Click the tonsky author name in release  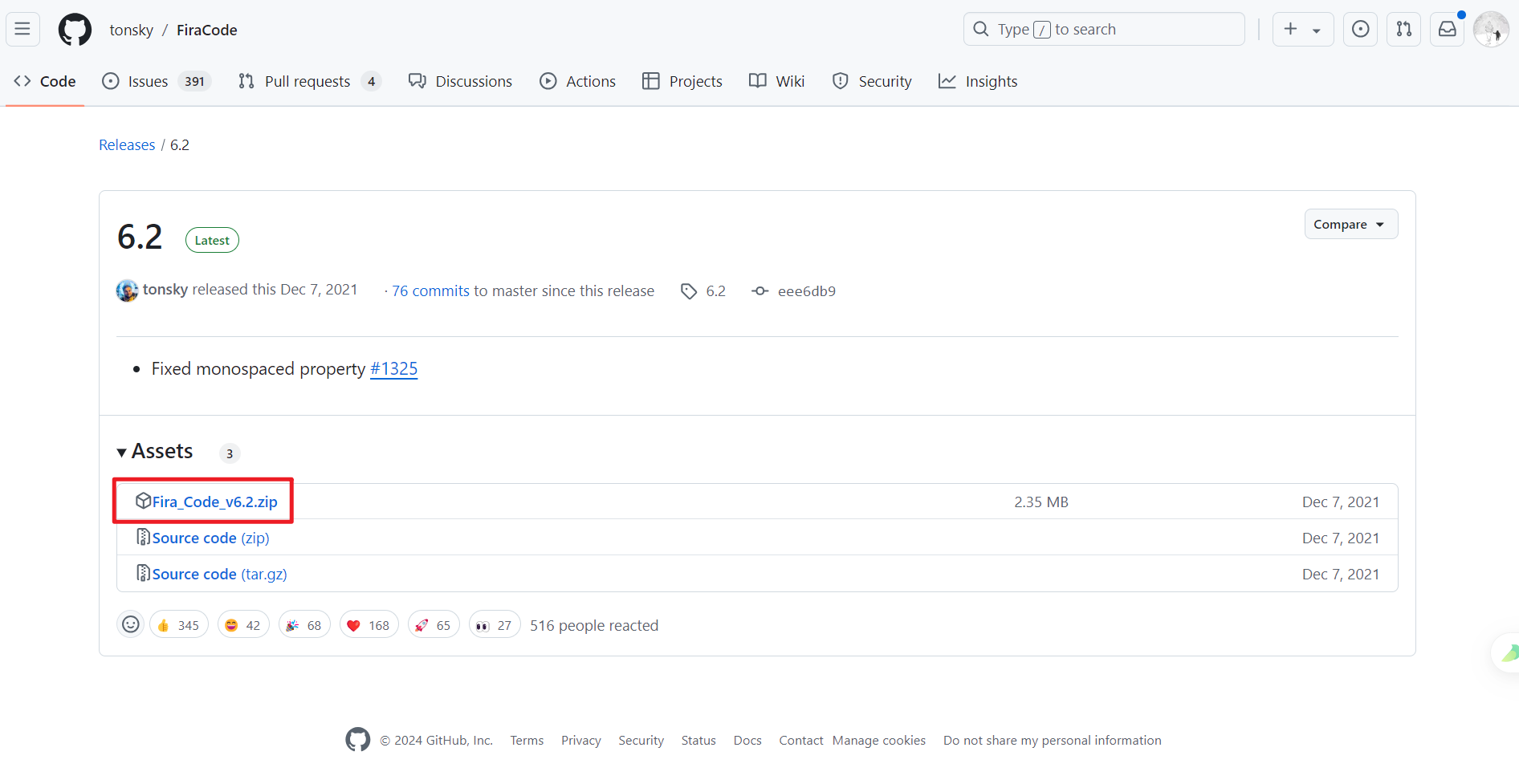pos(165,290)
